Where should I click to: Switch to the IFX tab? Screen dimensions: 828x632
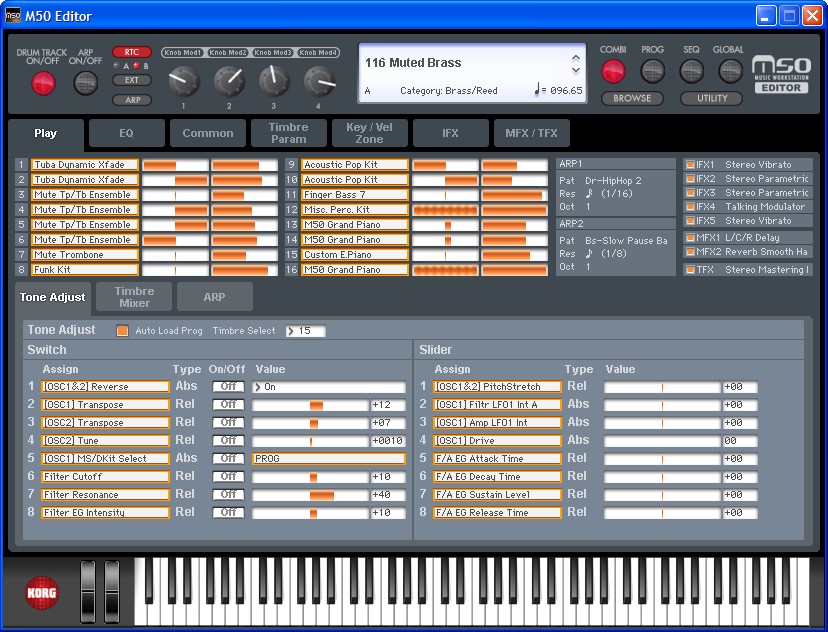click(450, 133)
